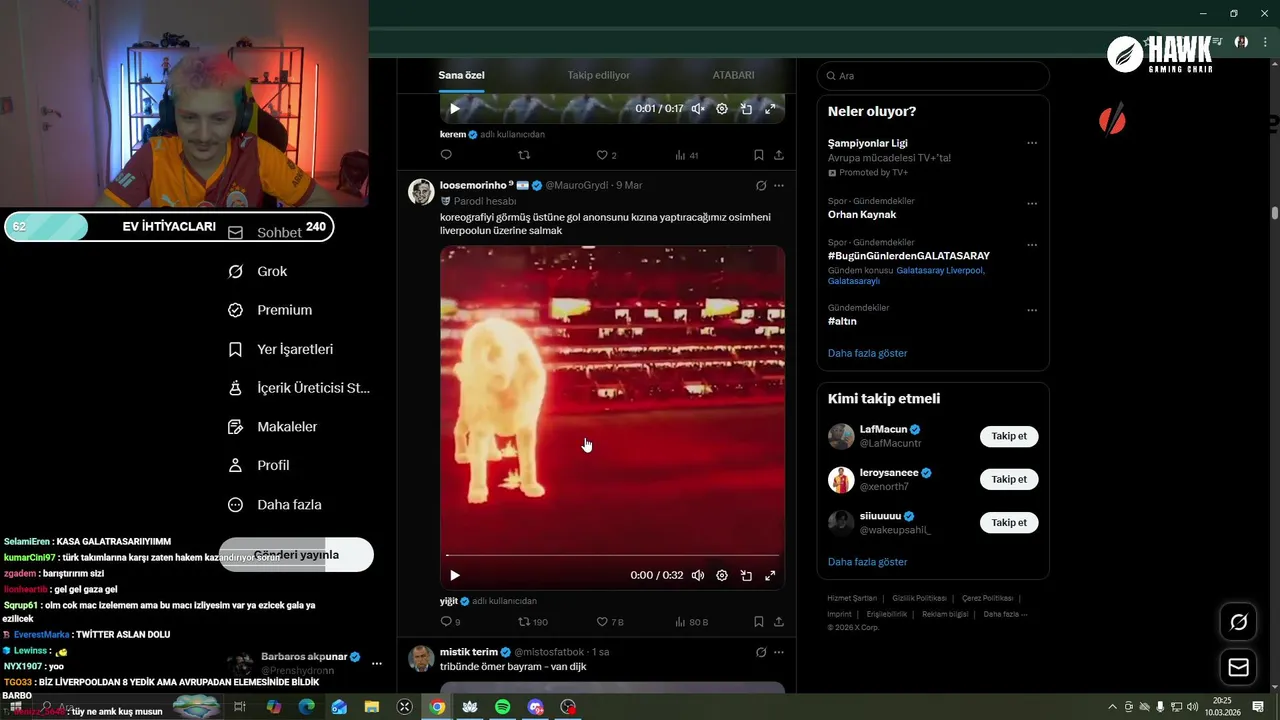This screenshot has height=720, width=1280.
Task: Open Grok icon on mistik terim post
Action: 761,652
